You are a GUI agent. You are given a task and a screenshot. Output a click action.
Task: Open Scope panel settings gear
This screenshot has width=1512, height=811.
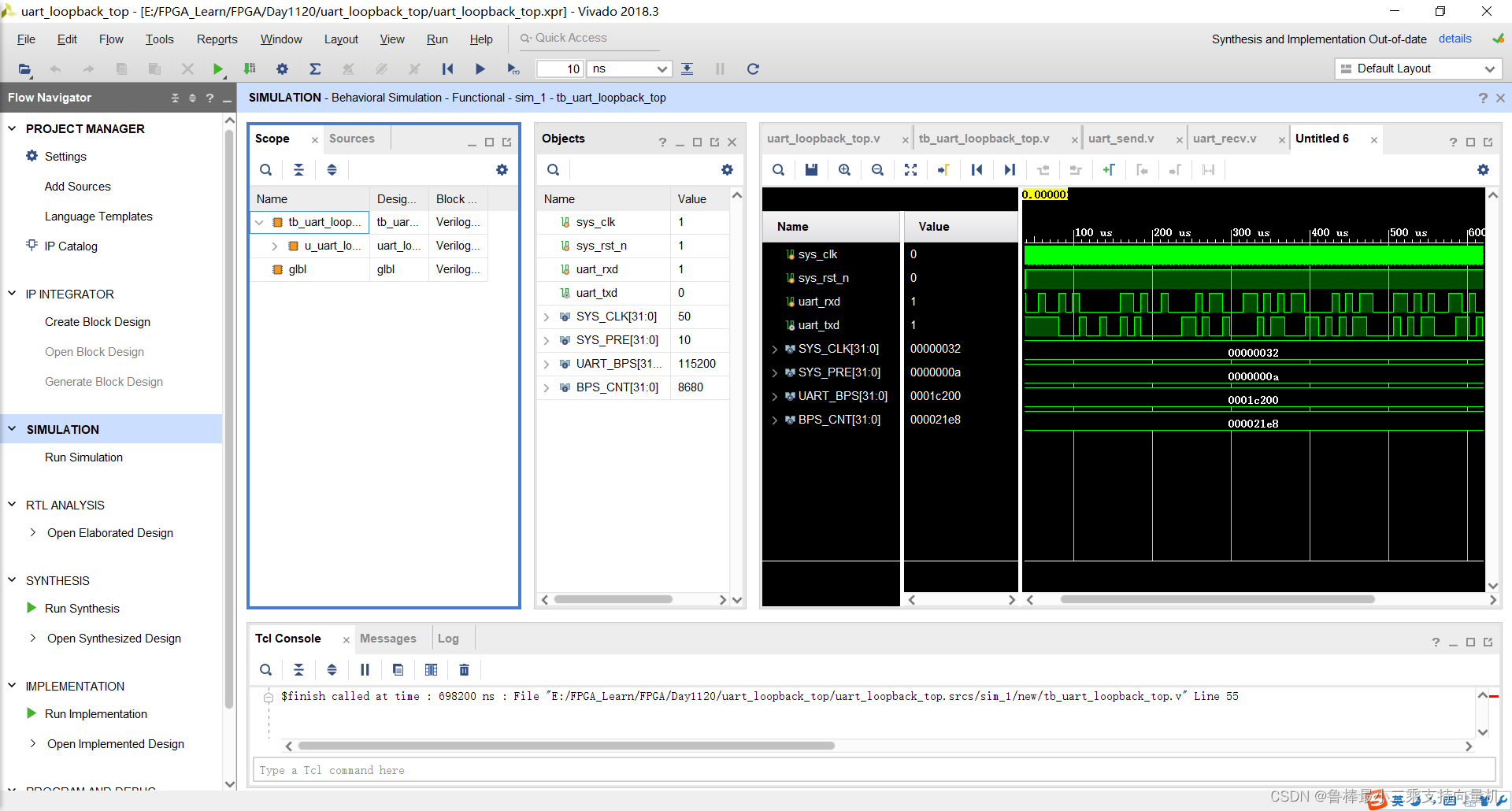tap(502, 170)
